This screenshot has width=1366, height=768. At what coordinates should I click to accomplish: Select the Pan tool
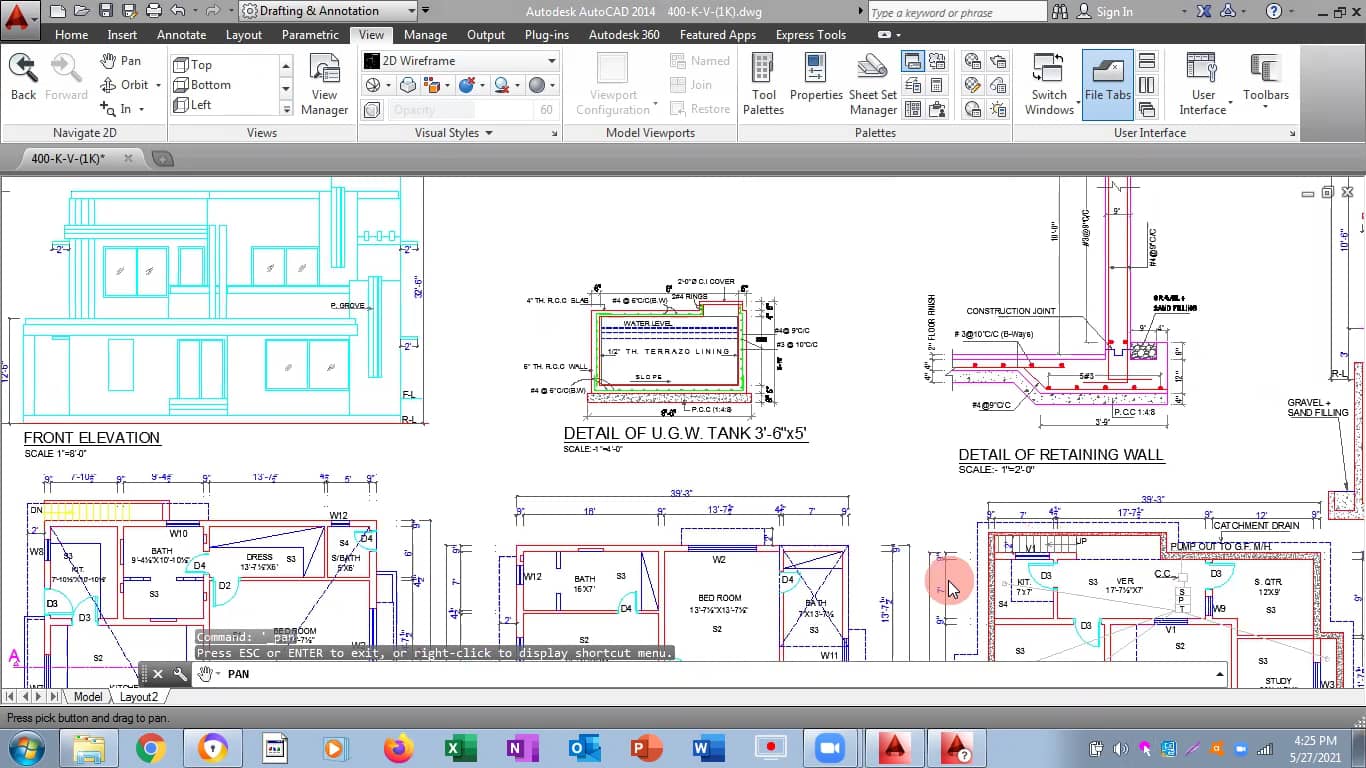pos(121,60)
